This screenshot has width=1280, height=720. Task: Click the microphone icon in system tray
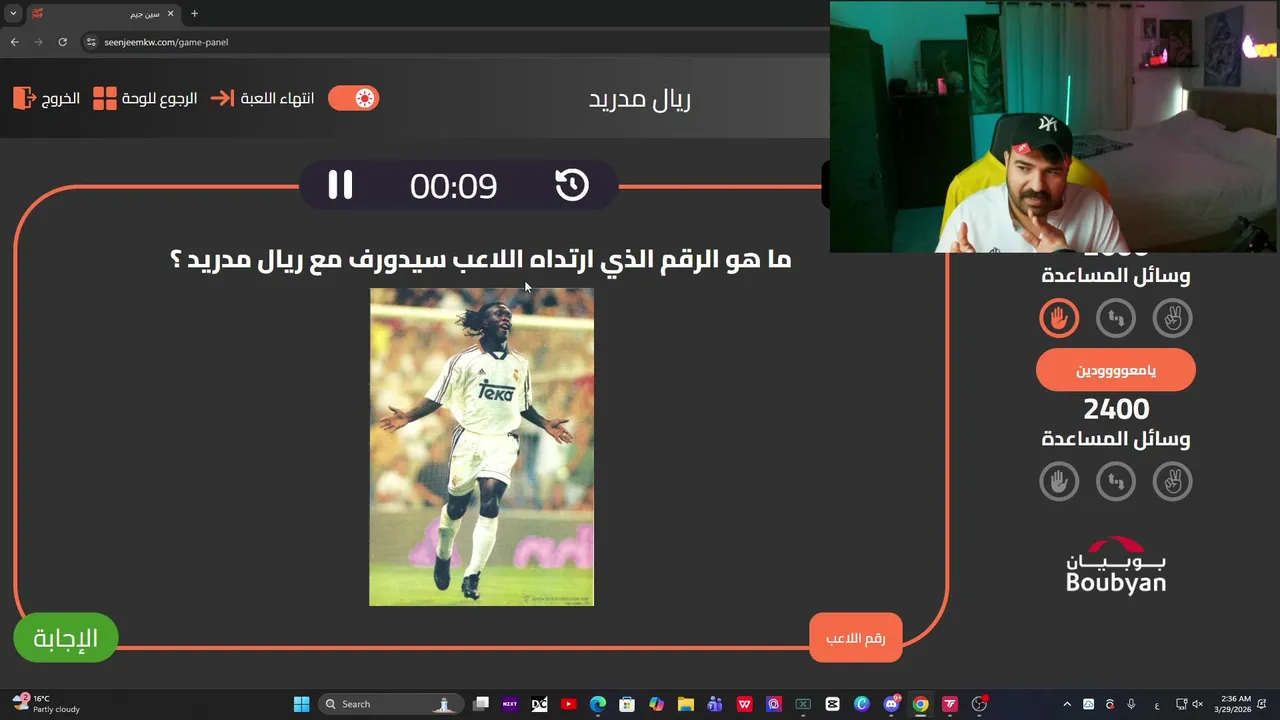1131,704
